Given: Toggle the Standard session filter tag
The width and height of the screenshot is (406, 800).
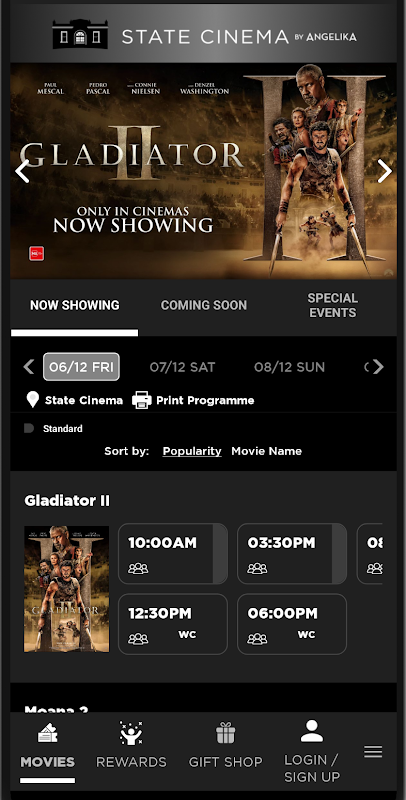Looking at the screenshot, I should tap(54, 429).
